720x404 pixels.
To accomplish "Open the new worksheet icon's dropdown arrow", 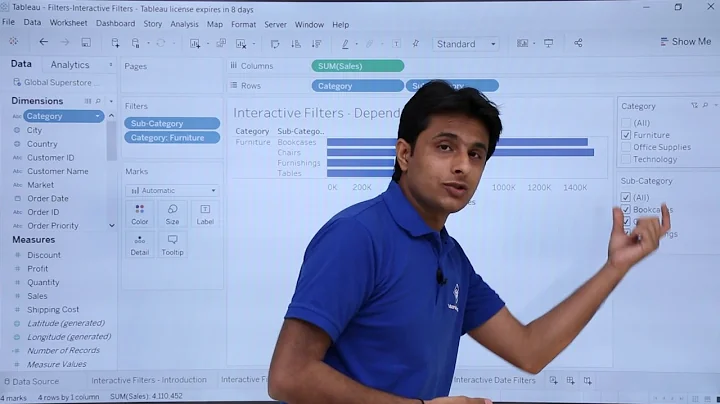I will (208, 44).
